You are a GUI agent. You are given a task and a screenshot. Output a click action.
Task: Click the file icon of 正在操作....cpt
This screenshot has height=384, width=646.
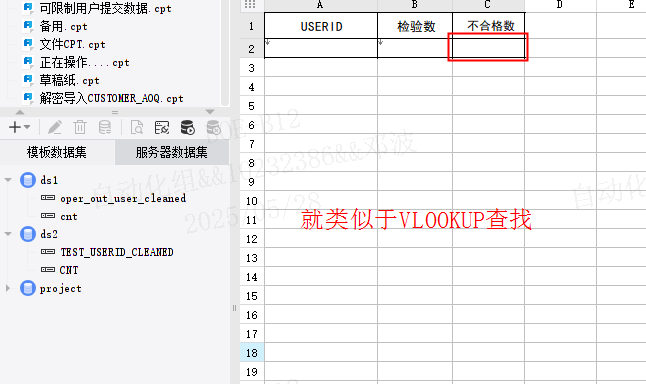point(28,61)
